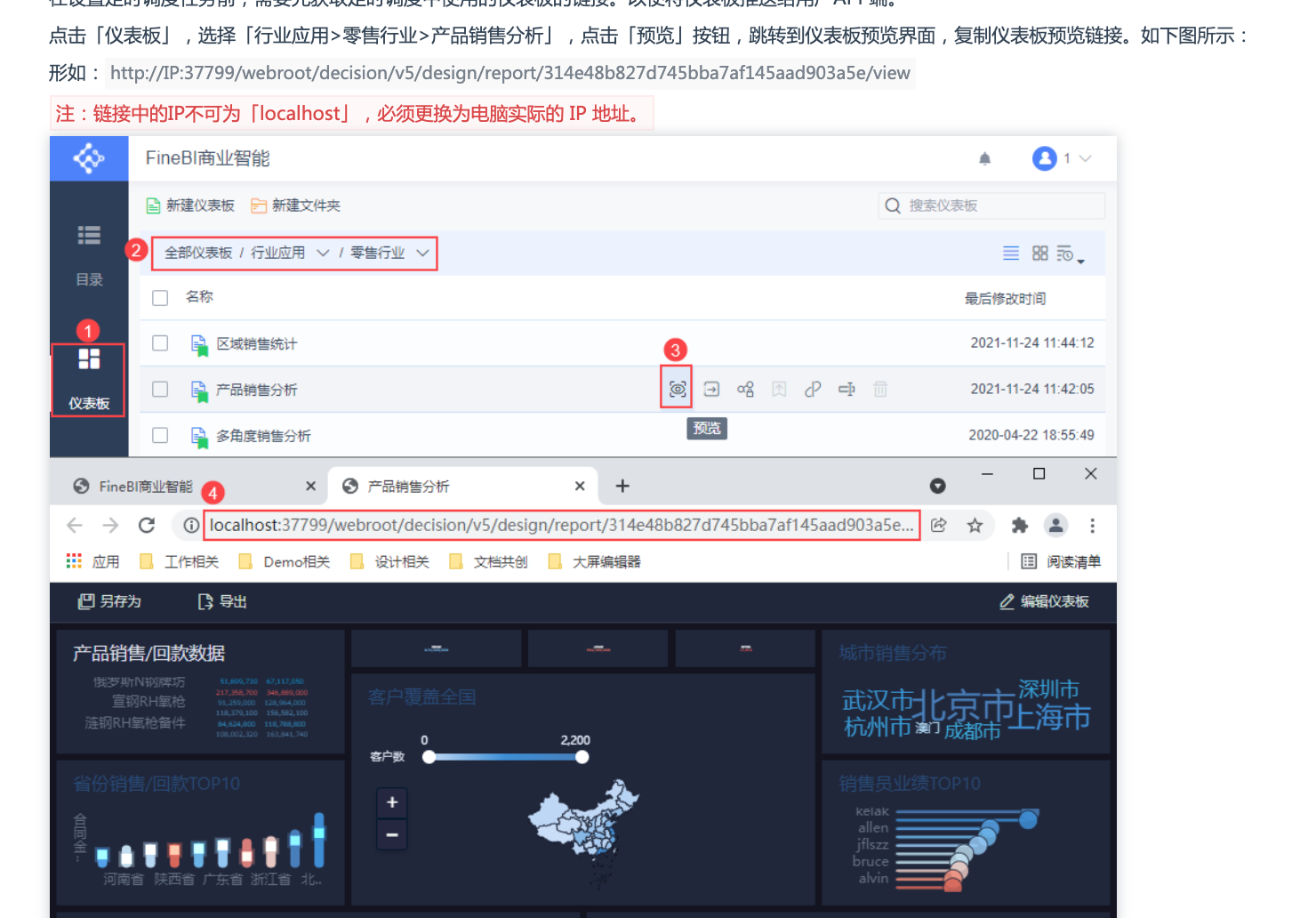Click 另存为 save-as button
1316x918 pixels.
110,601
